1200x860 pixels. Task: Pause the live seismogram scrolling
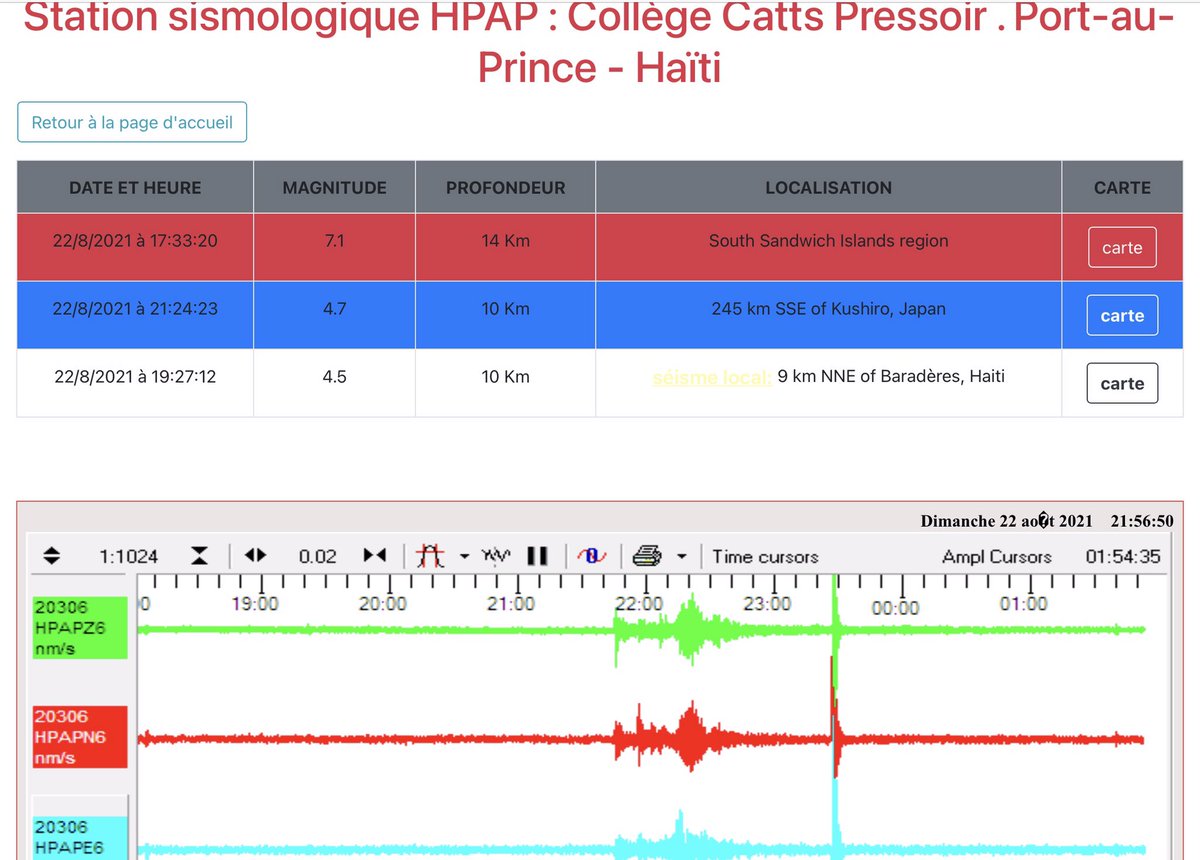(x=537, y=556)
